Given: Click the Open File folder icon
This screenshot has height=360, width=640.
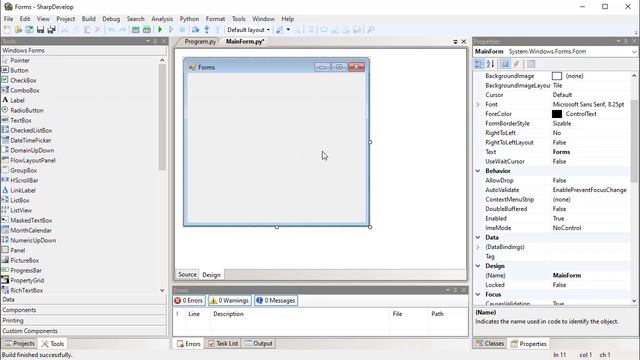Looking at the screenshot, I should [x=18, y=30].
